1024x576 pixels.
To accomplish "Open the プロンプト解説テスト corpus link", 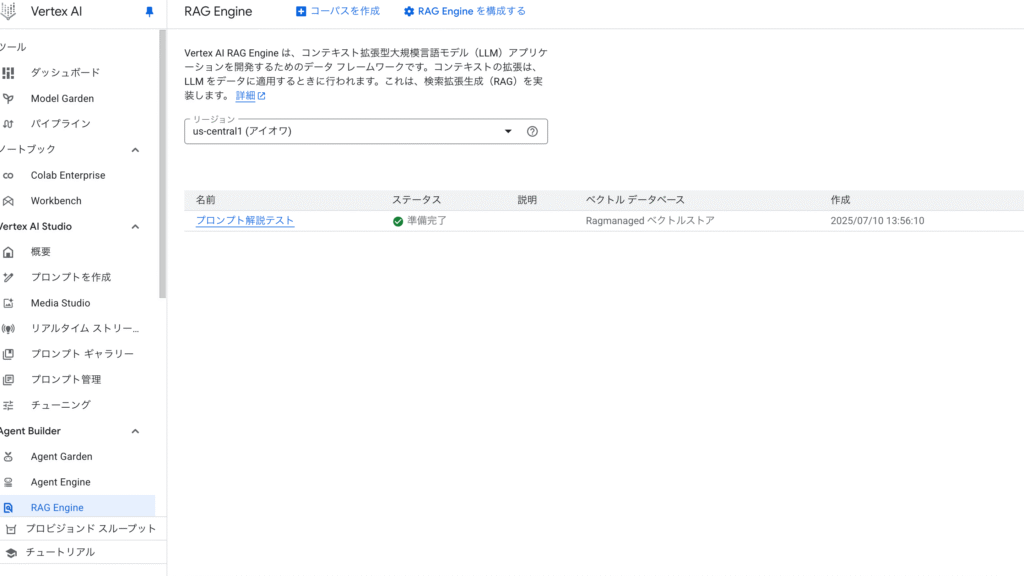I will click(245, 221).
